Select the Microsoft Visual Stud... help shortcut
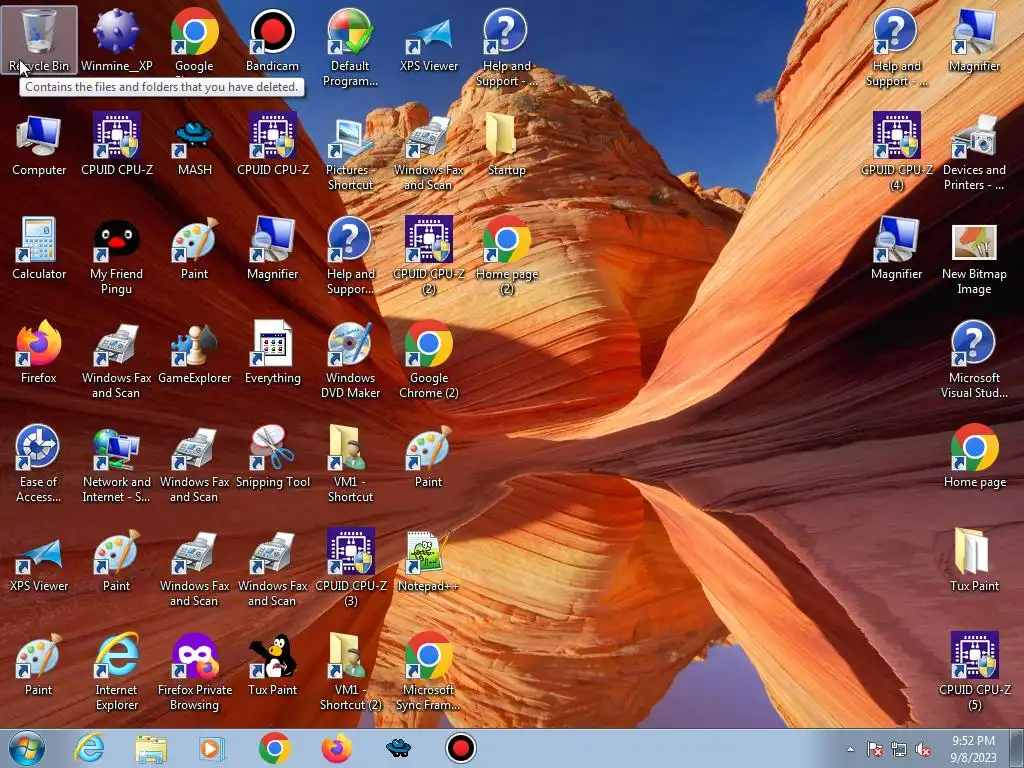The height and width of the screenshot is (768, 1024). pyautogui.click(x=974, y=359)
